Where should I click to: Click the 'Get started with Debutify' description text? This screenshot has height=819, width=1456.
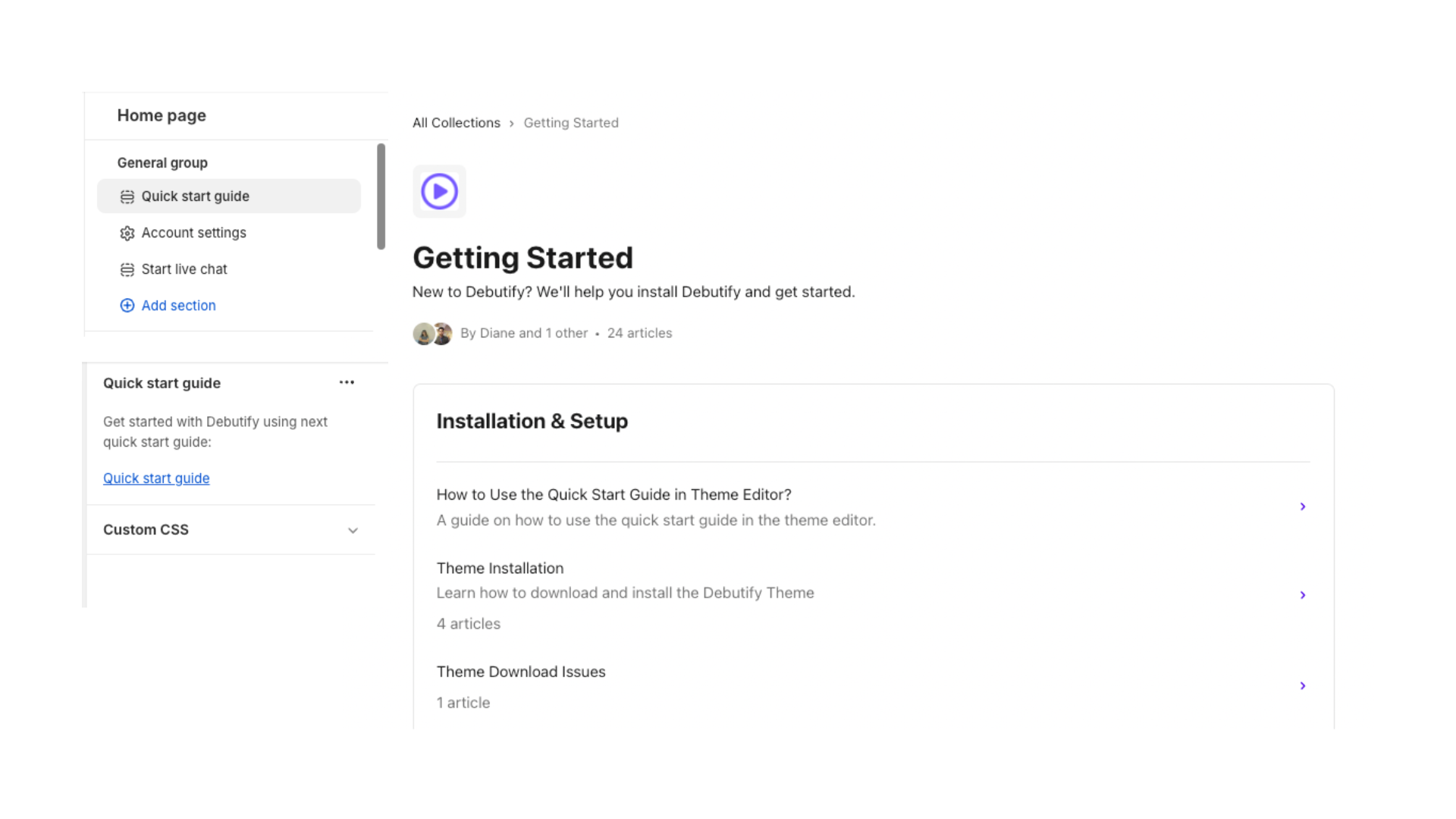pos(215,431)
